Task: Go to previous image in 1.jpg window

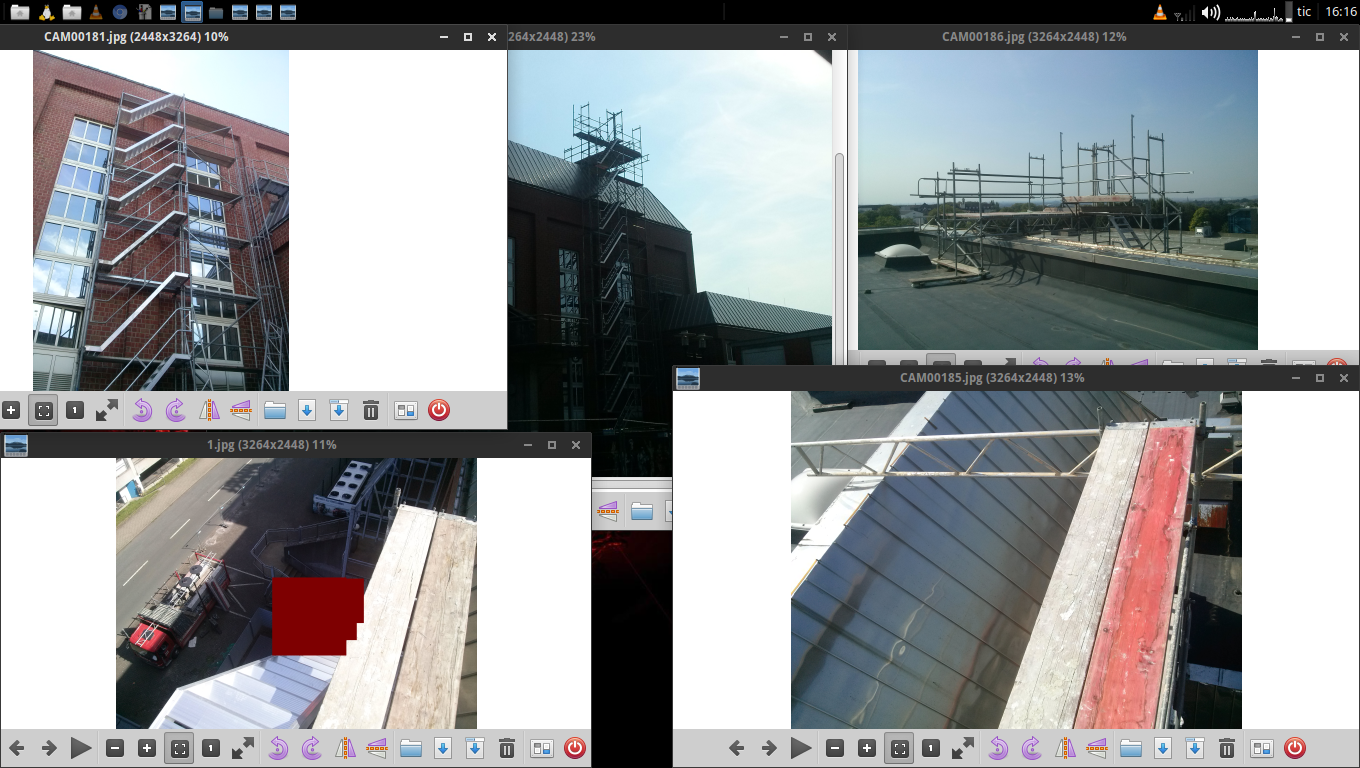Action: 17,748
